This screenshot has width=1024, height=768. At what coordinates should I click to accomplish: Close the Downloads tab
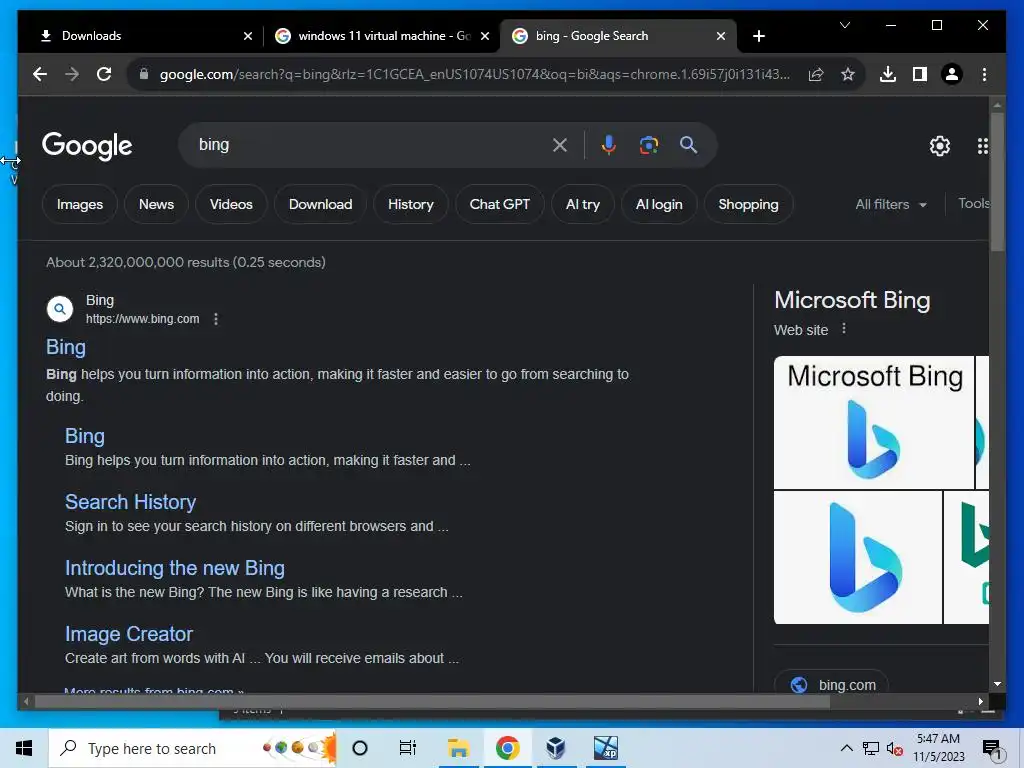[x=248, y=36]
